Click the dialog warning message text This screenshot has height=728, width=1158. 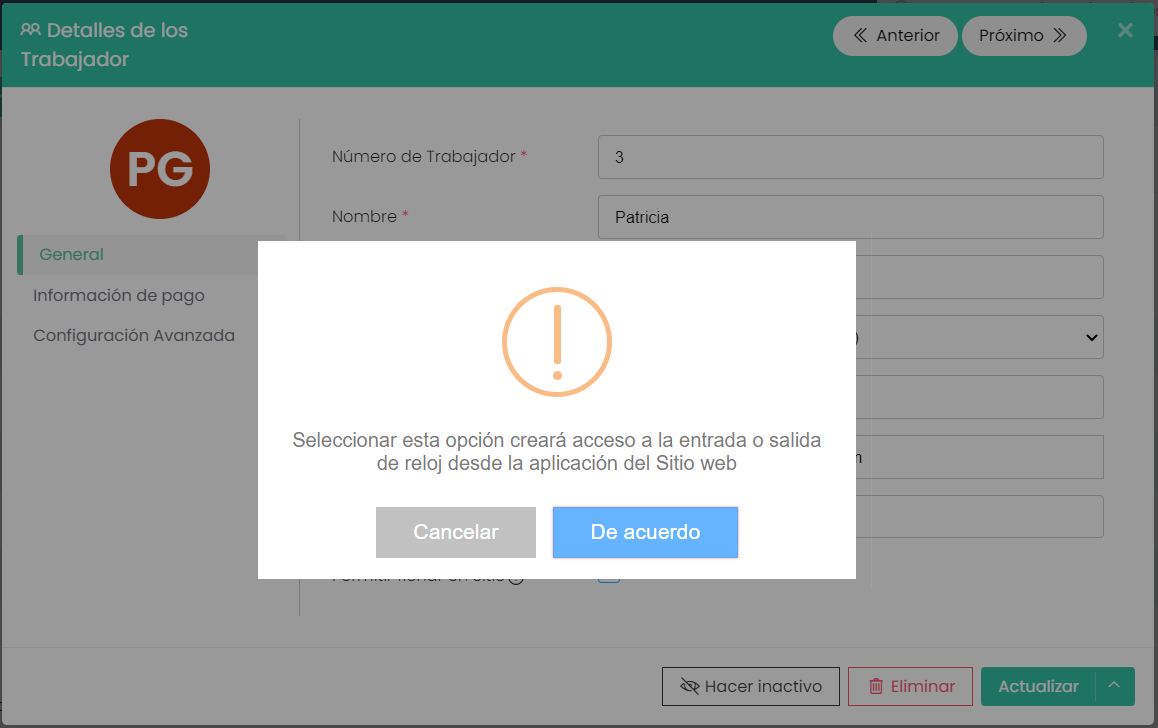(556, 452)
